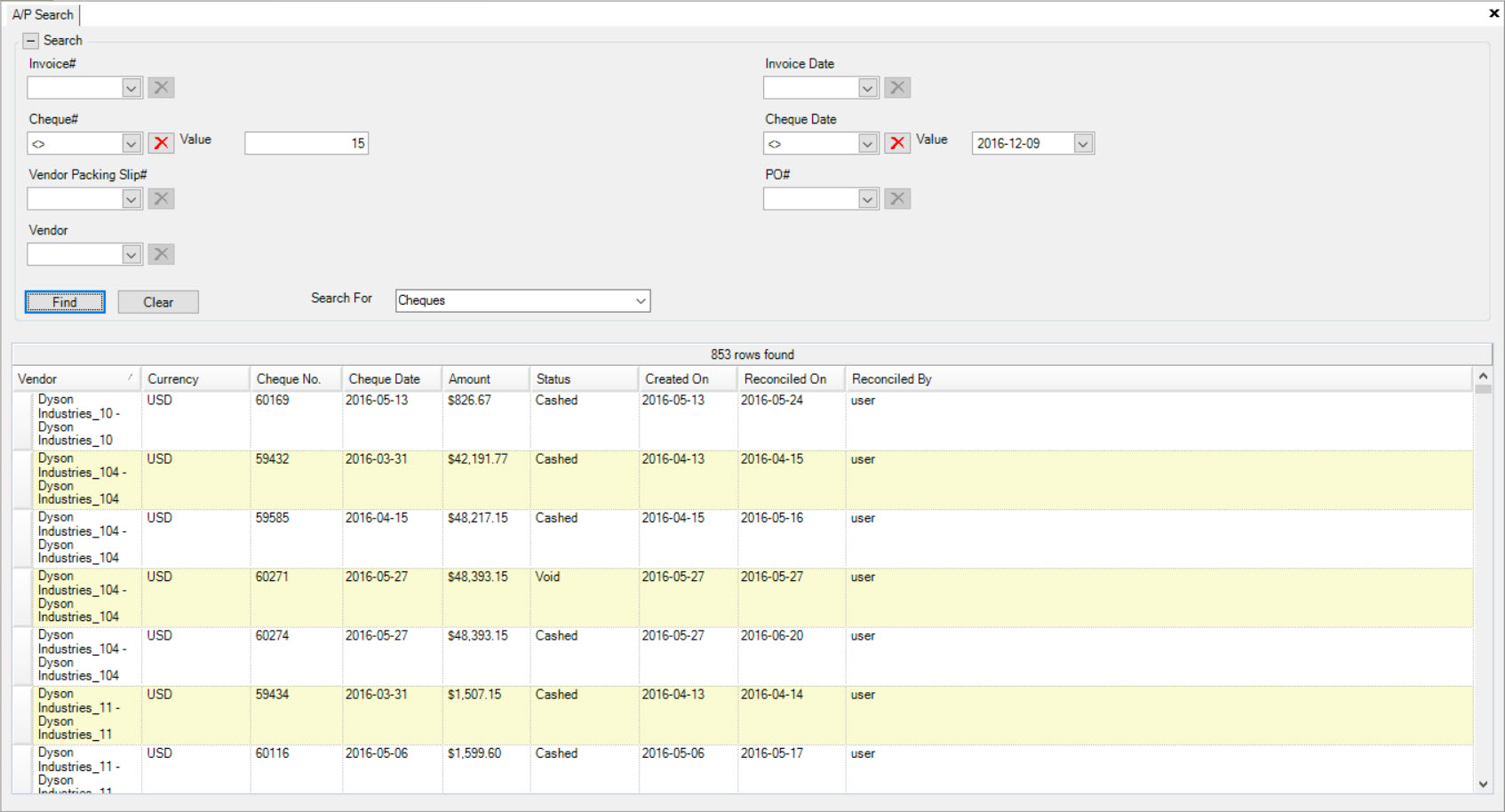
Task: Open the Vendor Packing Slip# dropdown
Action: point(131,199)
